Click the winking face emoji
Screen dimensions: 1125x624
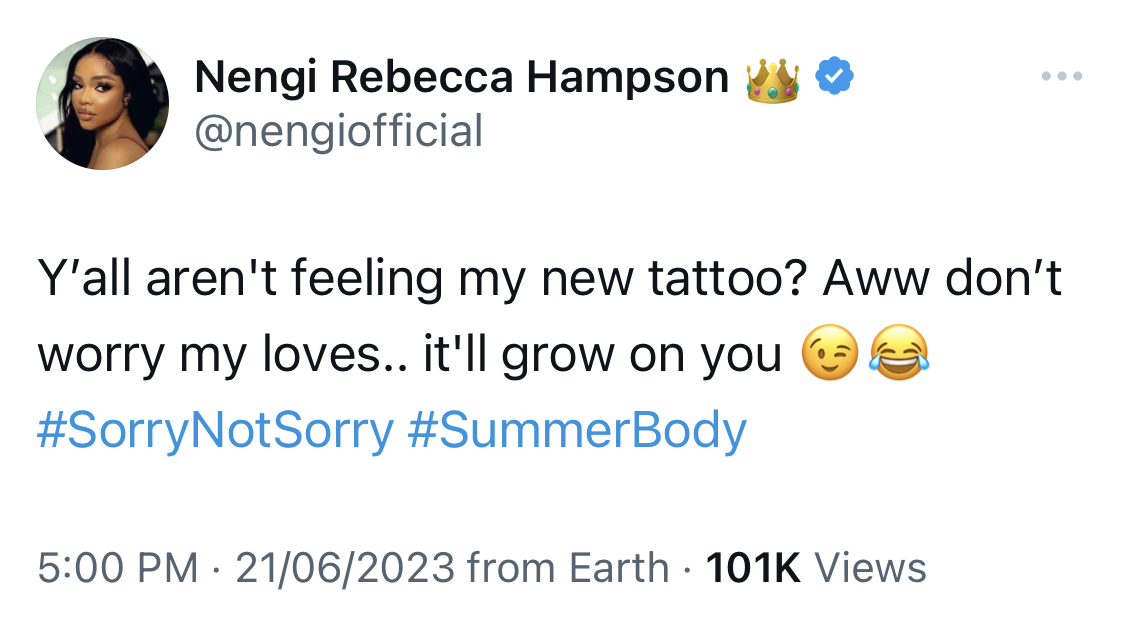830,352
